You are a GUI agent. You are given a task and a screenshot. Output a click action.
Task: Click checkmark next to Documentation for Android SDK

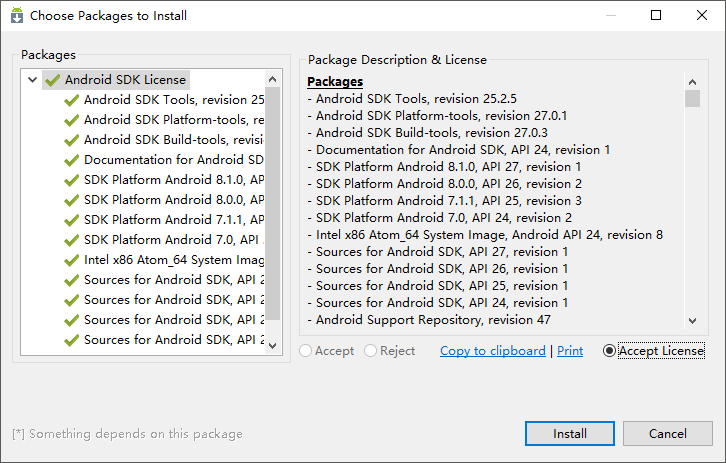coord(71,160)
